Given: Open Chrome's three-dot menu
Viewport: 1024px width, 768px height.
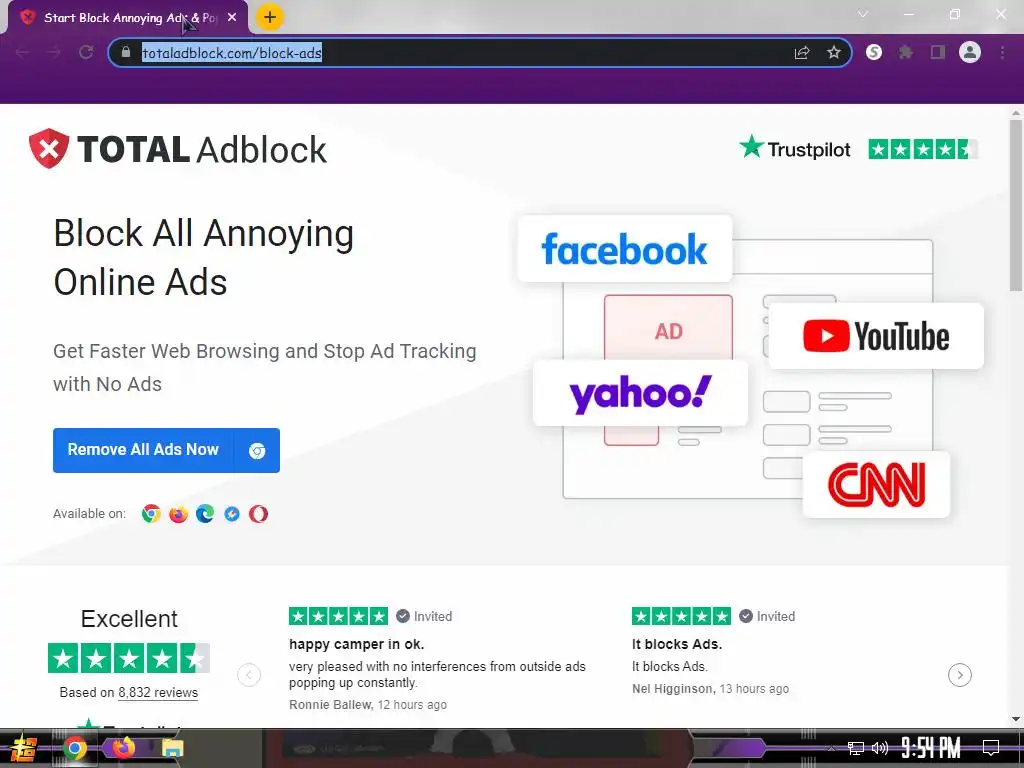Looking at the screenshot, I should [1002, 52].
